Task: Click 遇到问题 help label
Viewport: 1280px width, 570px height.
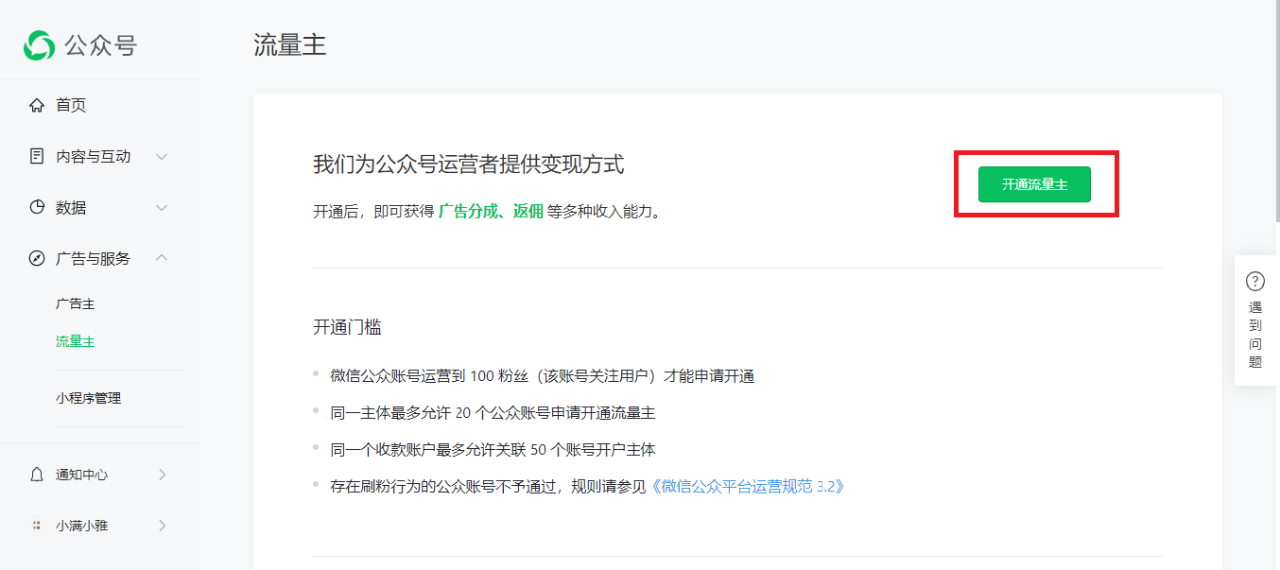Action: (x=1255, y=335)
